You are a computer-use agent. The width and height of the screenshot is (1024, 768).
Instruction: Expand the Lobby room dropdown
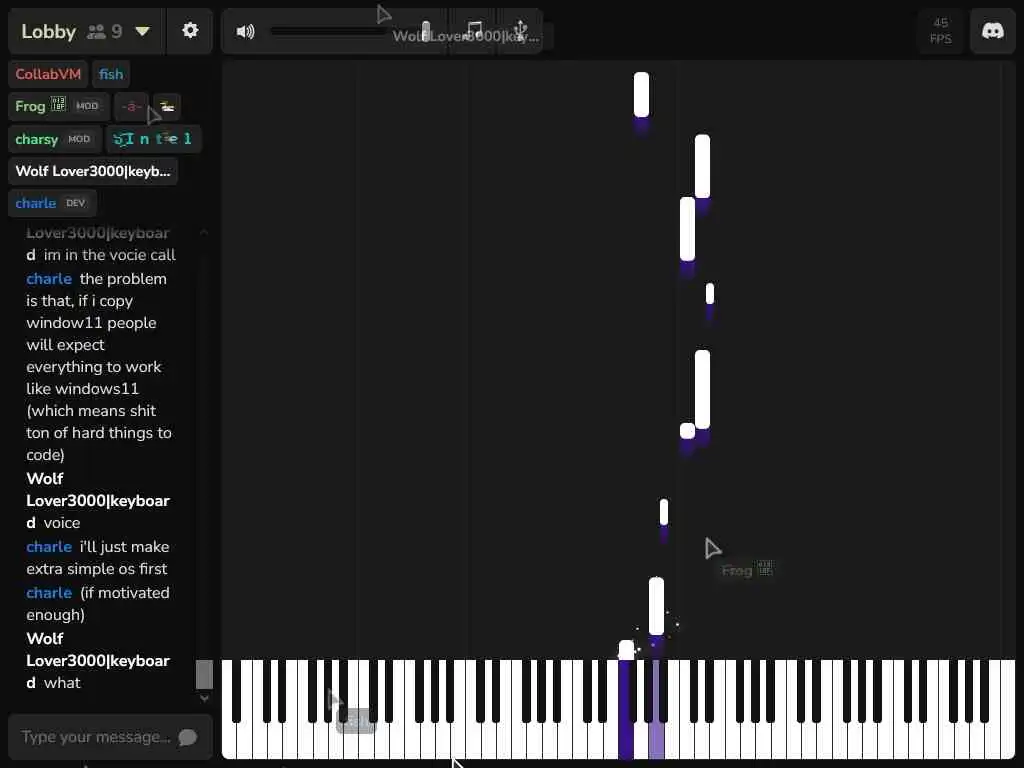(x=142, y=31)
